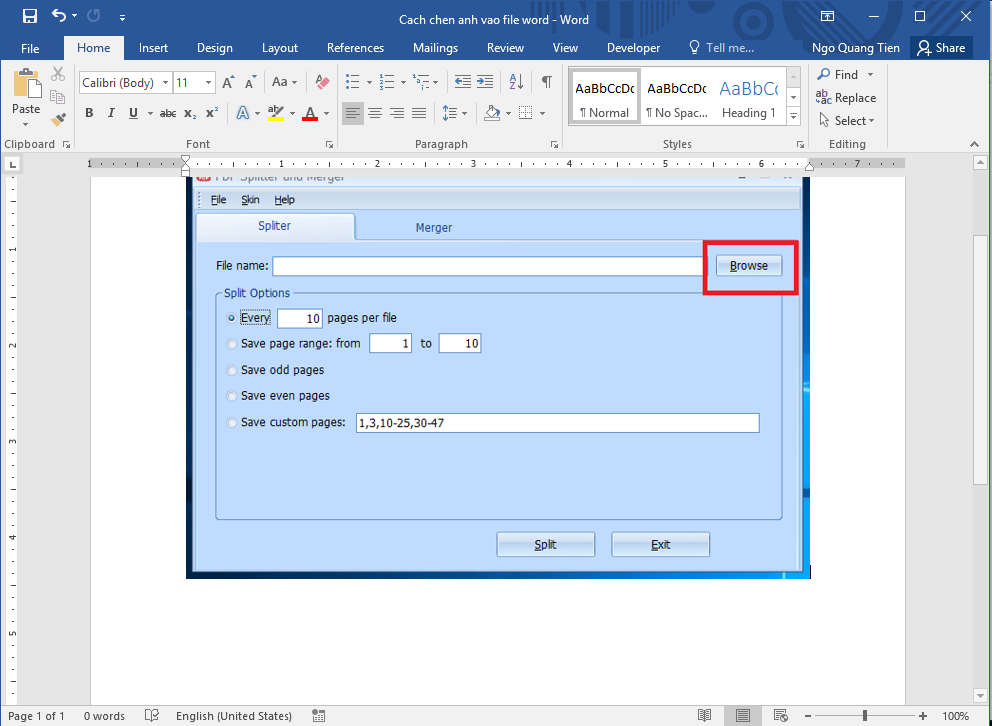The width and height of the screenshot is (992, 726).
Task: Click the spelling proofing status icon
Action: coord(152,716)
